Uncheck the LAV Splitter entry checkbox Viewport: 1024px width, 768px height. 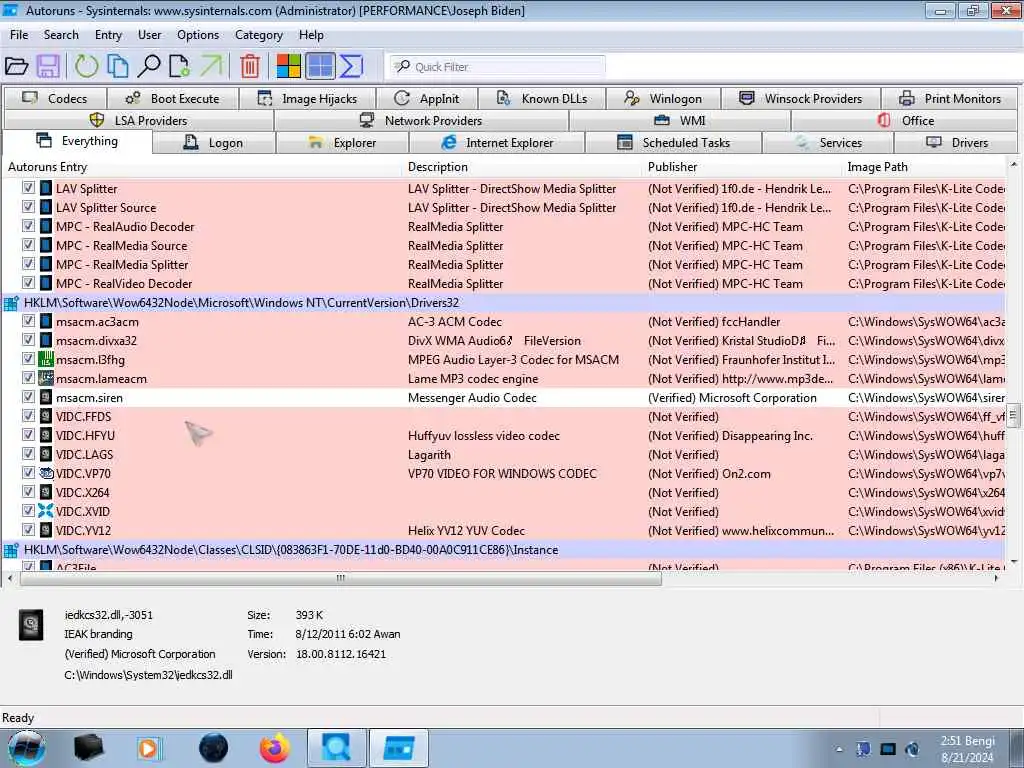pos(28,187)
